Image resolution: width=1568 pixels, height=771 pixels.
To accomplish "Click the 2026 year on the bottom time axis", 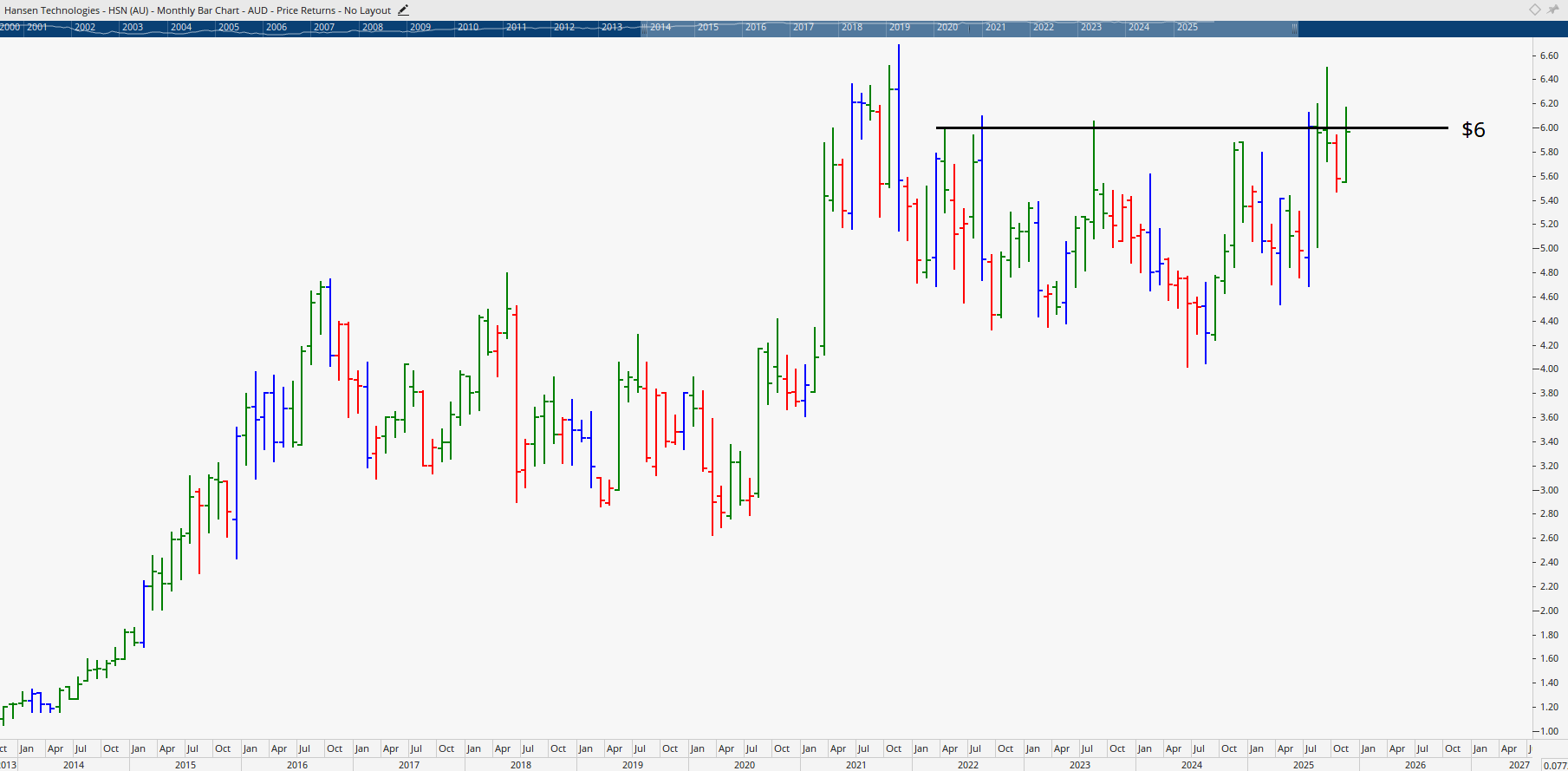I will [x=1415, y=765].
